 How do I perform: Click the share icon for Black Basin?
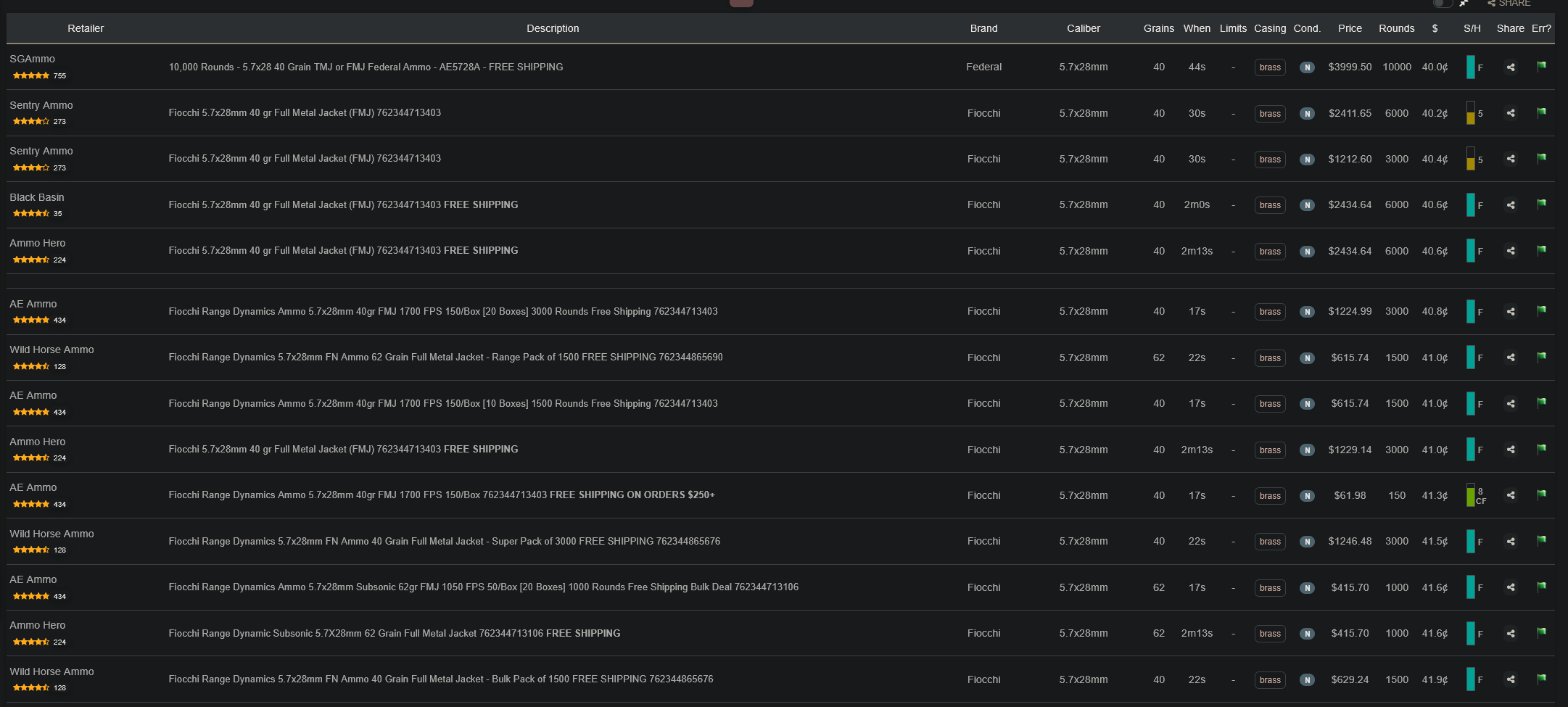pyautogui.click(x=1511, y=205)
